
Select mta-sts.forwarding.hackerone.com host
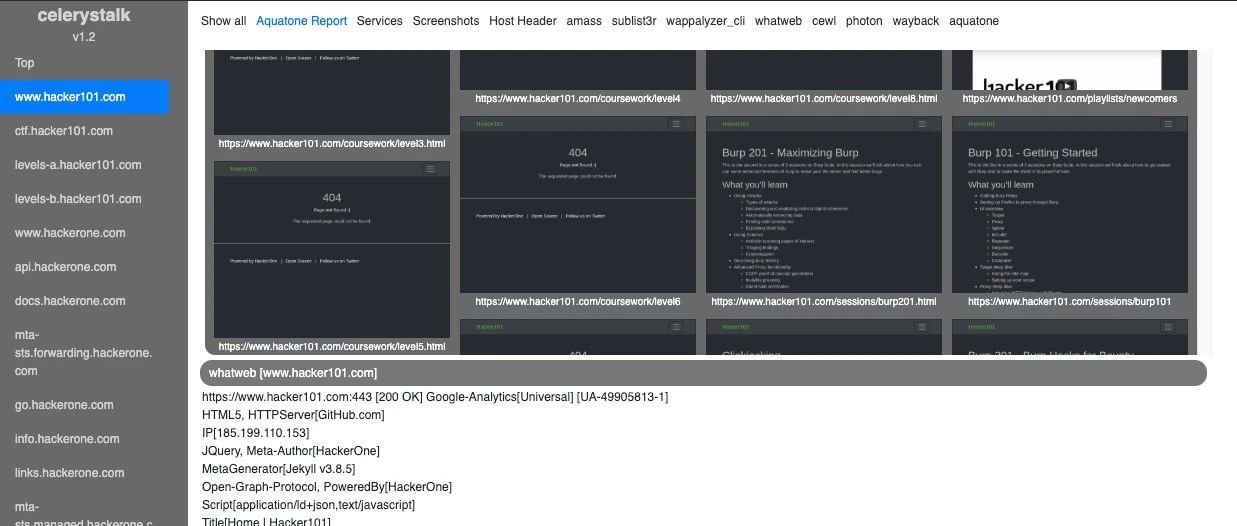85,353
